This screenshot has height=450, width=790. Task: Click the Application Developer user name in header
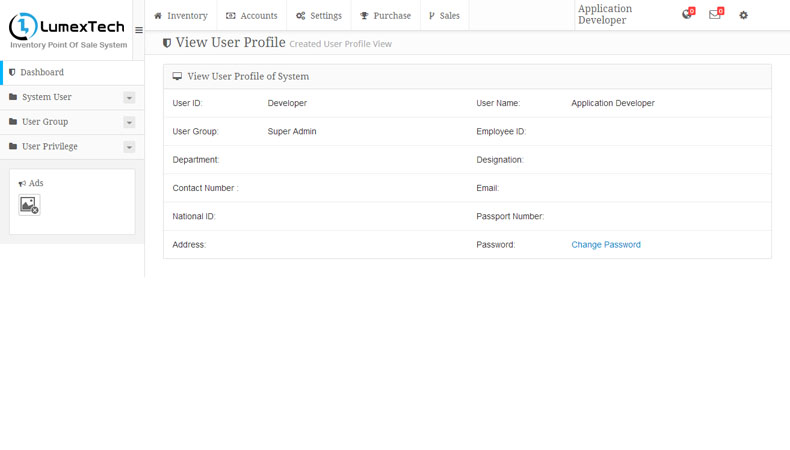[605, 14]
